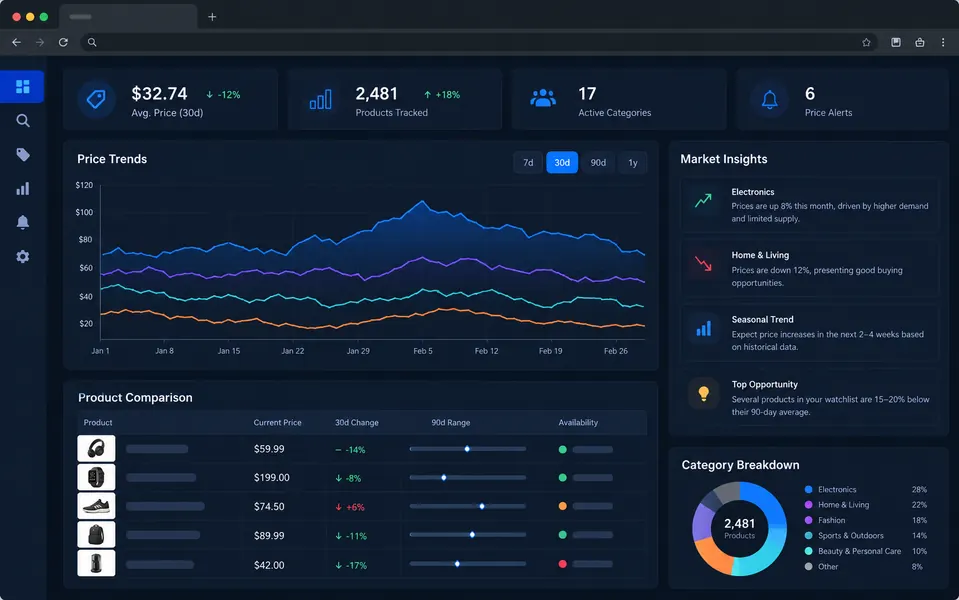Click the bar chart icon on Products Tracked card
This screenshot has height=600, width=959.
[320, 99]
